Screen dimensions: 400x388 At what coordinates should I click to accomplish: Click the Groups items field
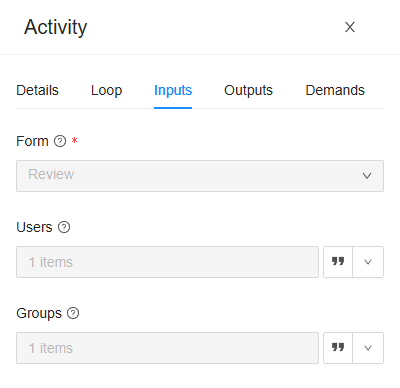(x=167, y=348)
